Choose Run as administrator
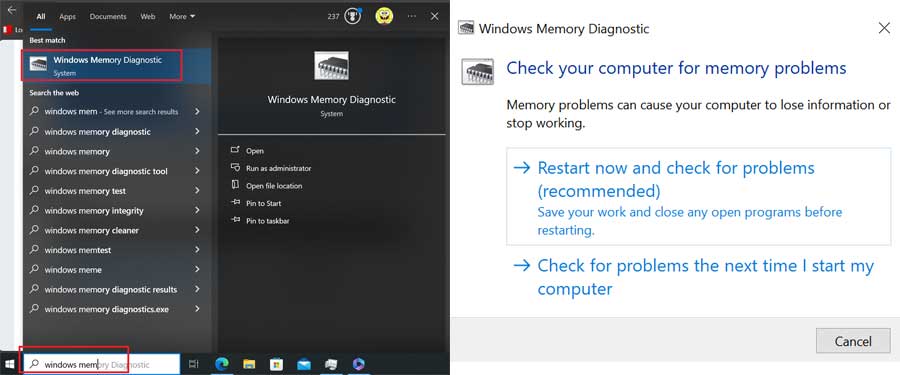The image size is (900, 375). click(x=278, y=168)
